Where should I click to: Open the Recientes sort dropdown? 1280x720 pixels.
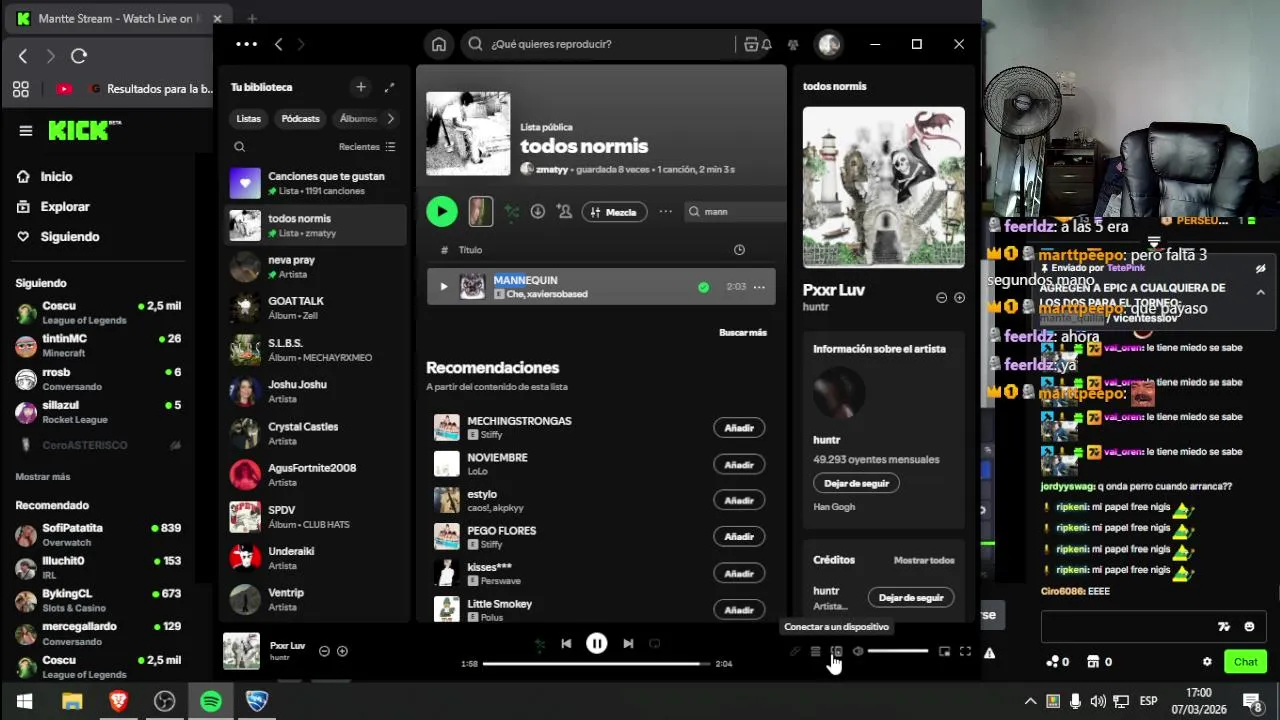tap(367, 147)
